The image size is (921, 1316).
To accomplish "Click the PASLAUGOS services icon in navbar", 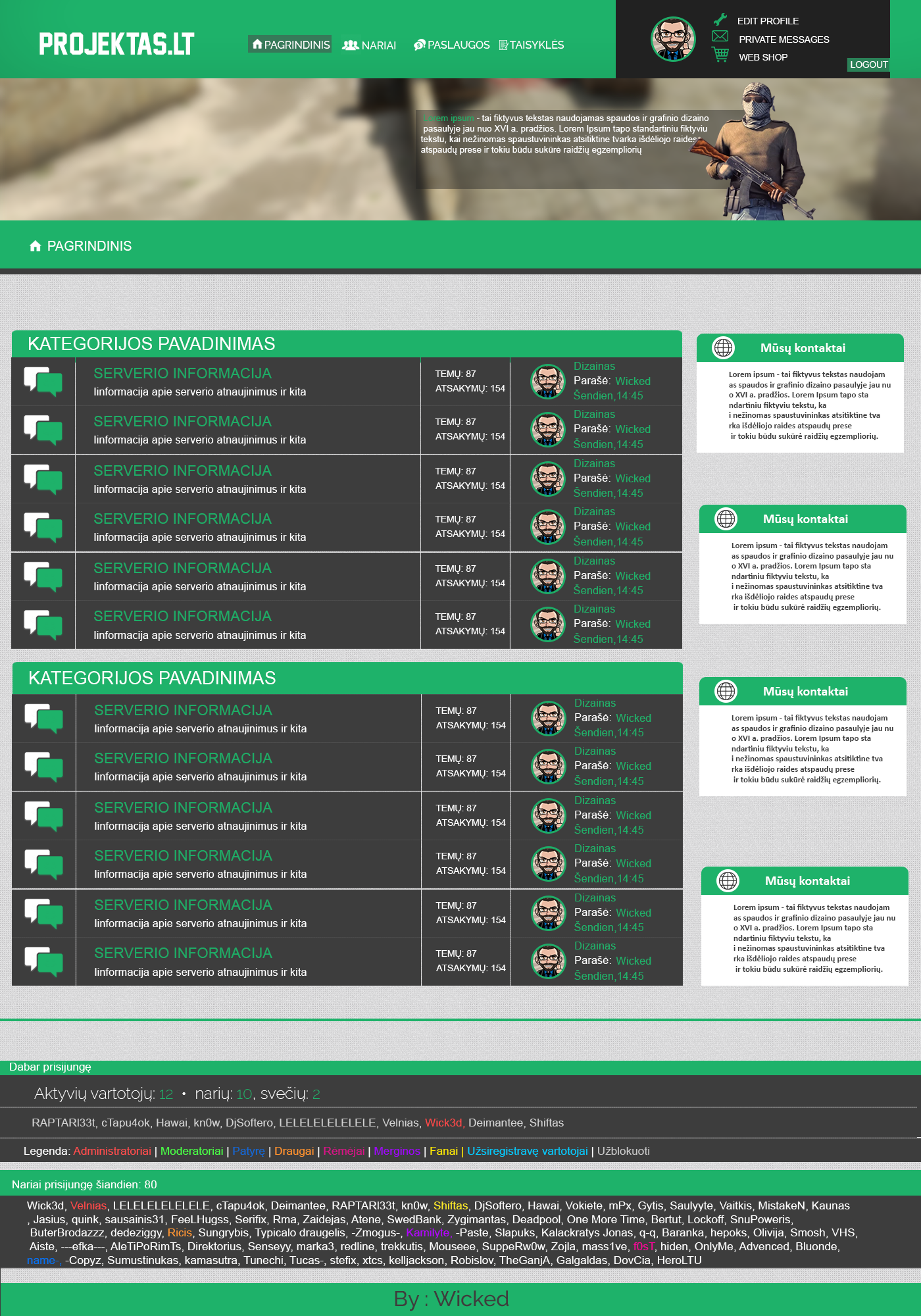I will coord(419,45).
